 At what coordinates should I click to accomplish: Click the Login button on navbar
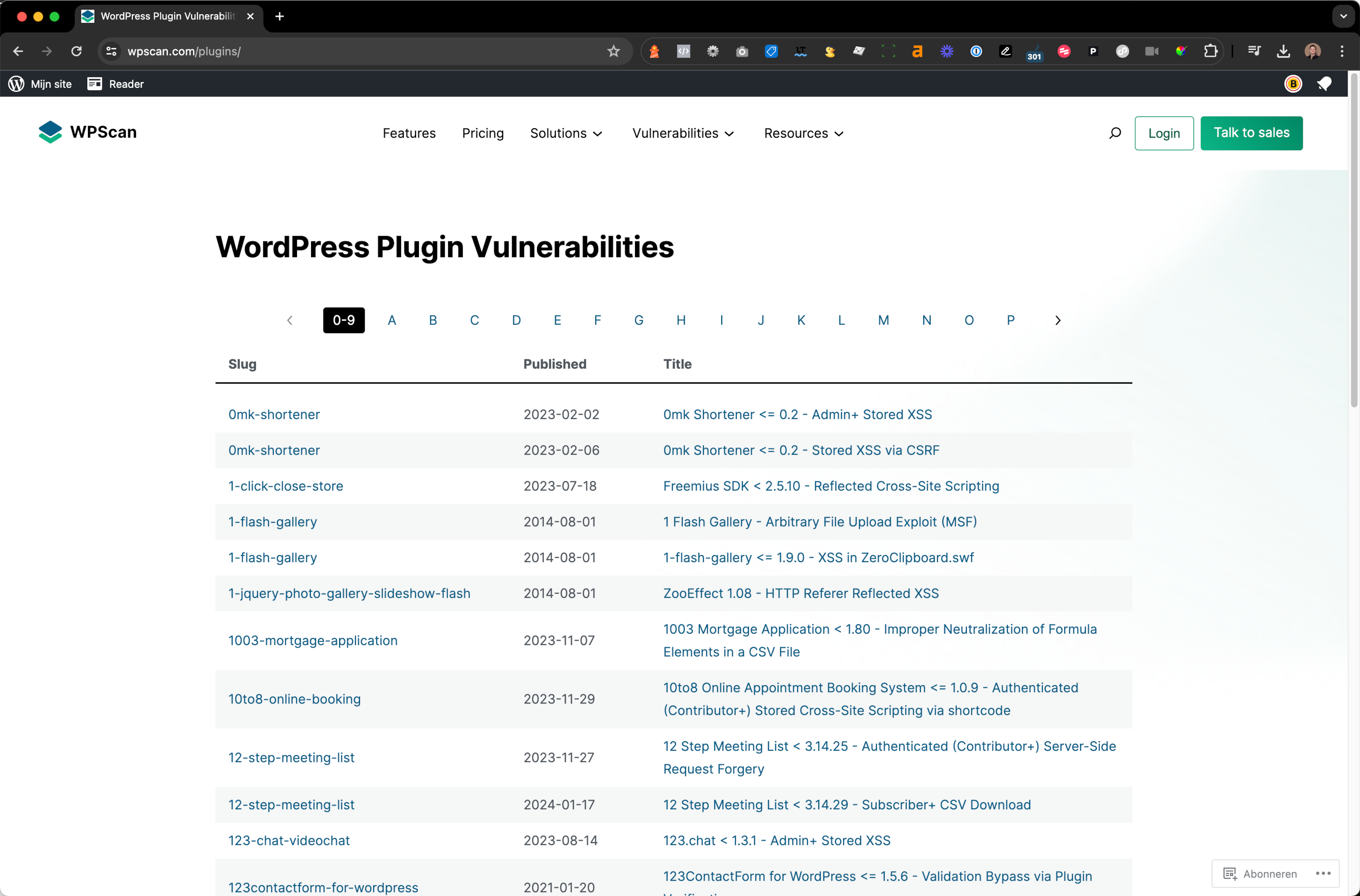coord(1164,132)
